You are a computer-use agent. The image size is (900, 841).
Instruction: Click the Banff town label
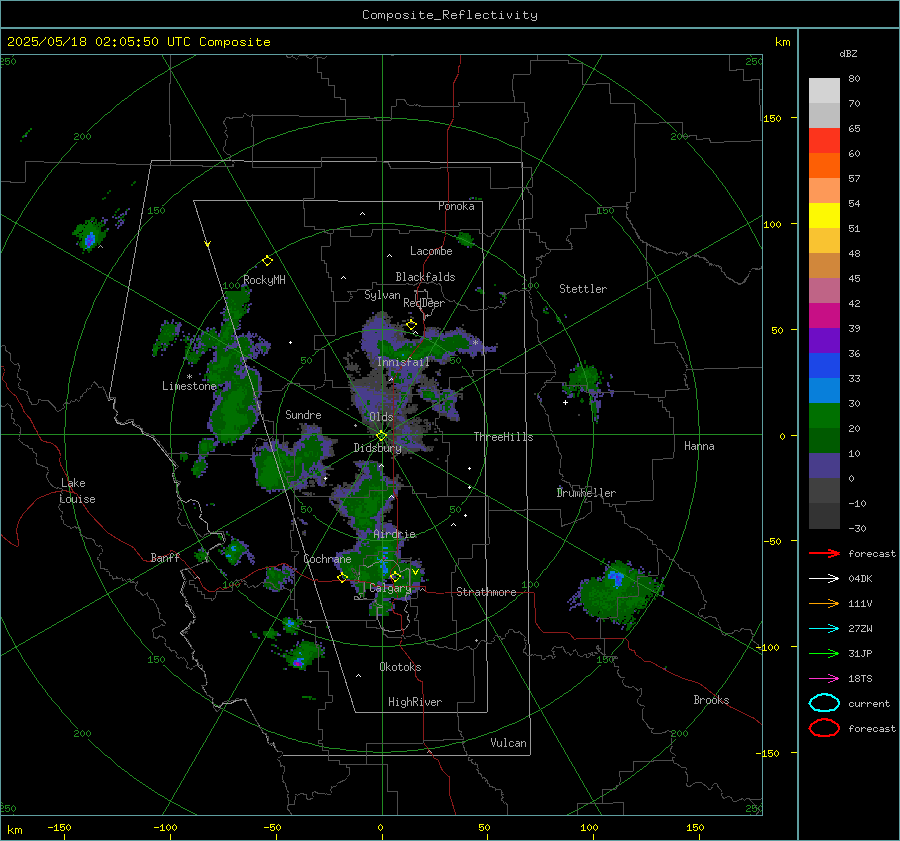(x=165, y=557)
